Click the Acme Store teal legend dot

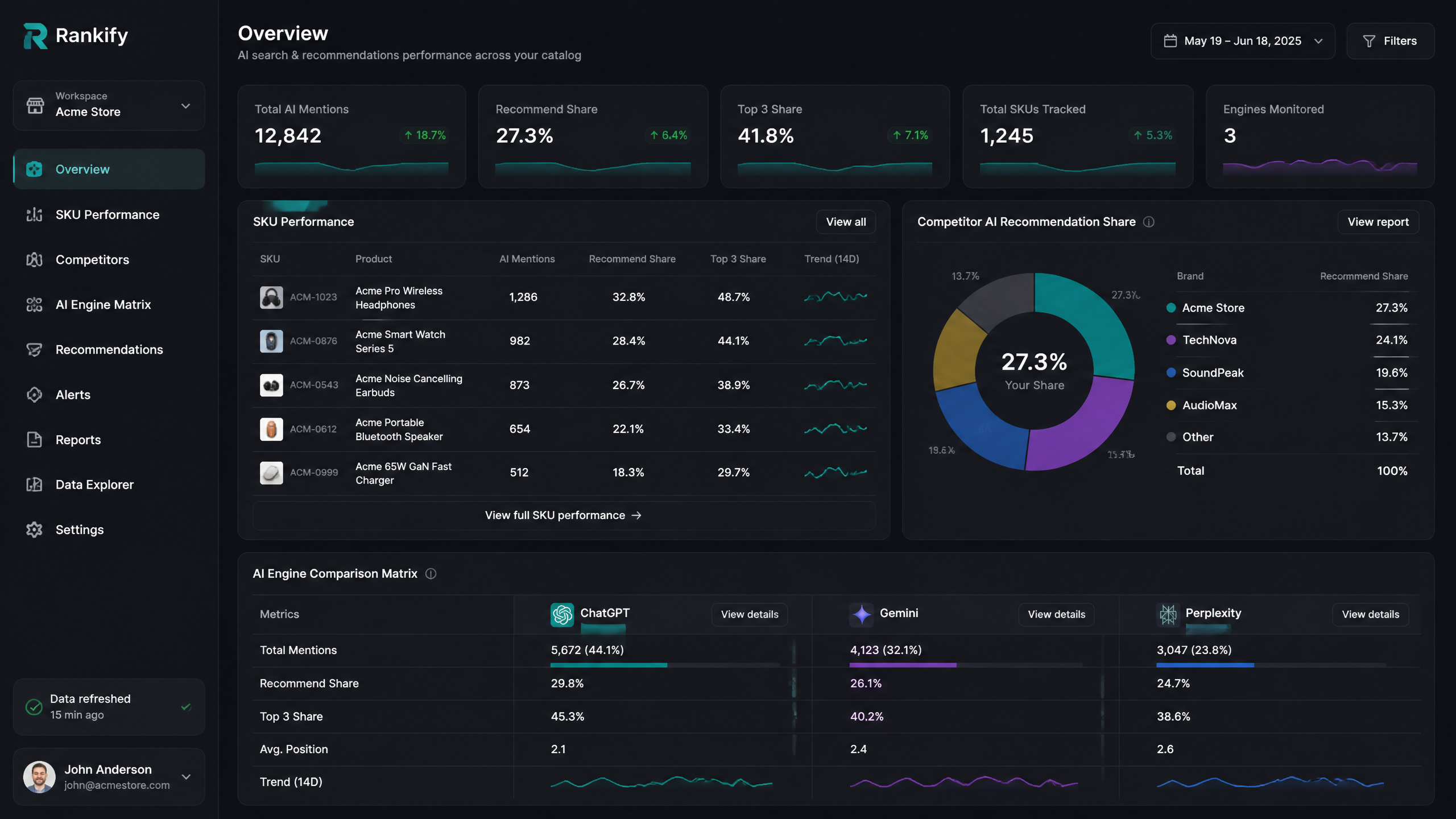pos(1171,308)
